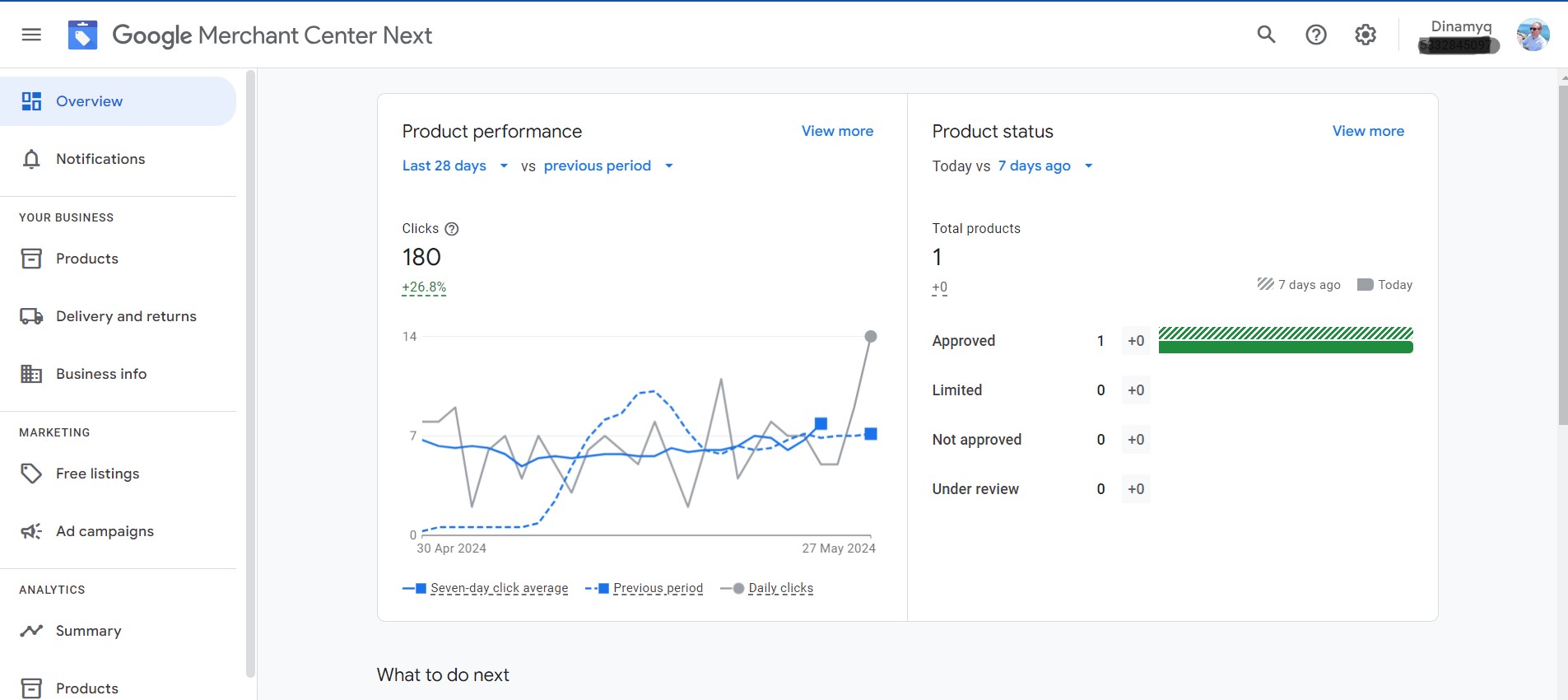This screenshot has height=700, width=1568.
Task: Click the Notifications bell icon
Action: click(31, 159)
